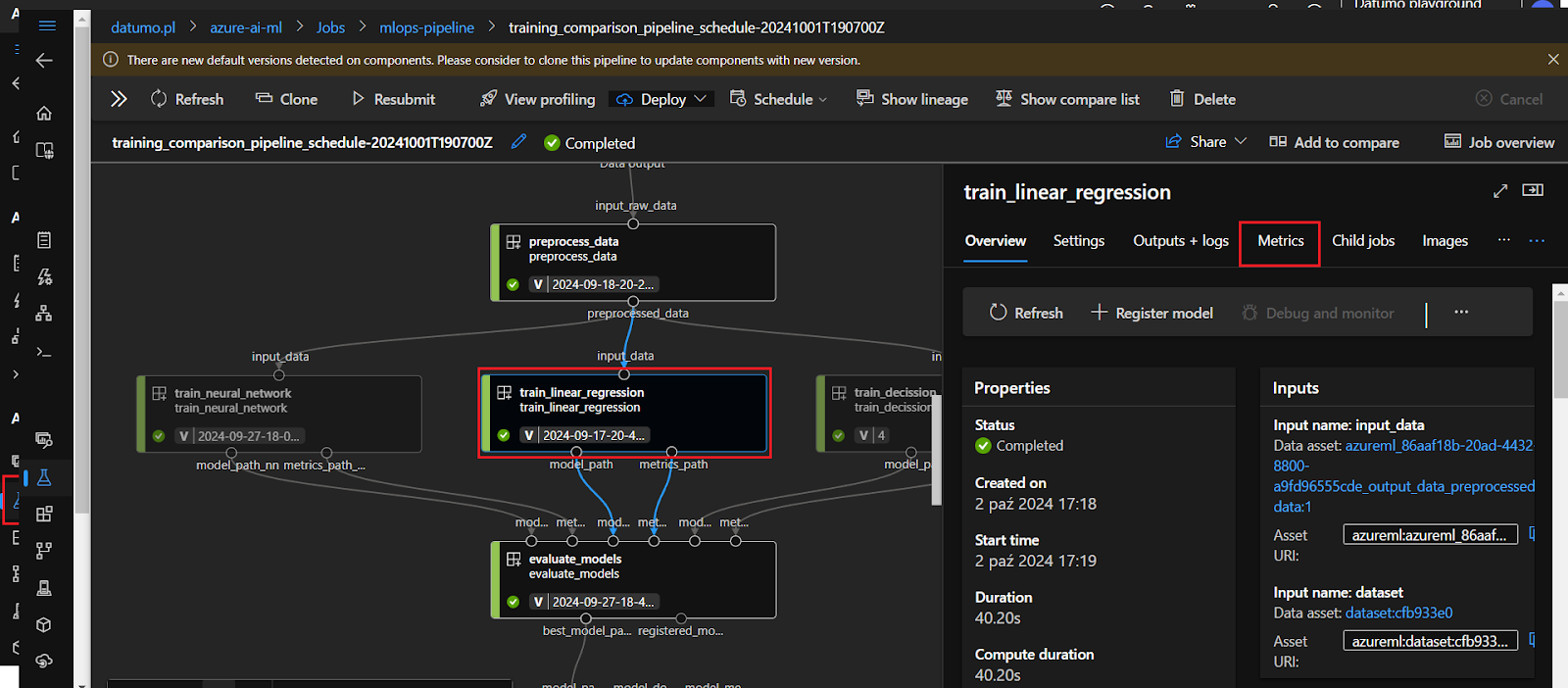Dismiss the default versions notification banner
Viewport: 1568px width, 688px height.
pos(1553,60)
